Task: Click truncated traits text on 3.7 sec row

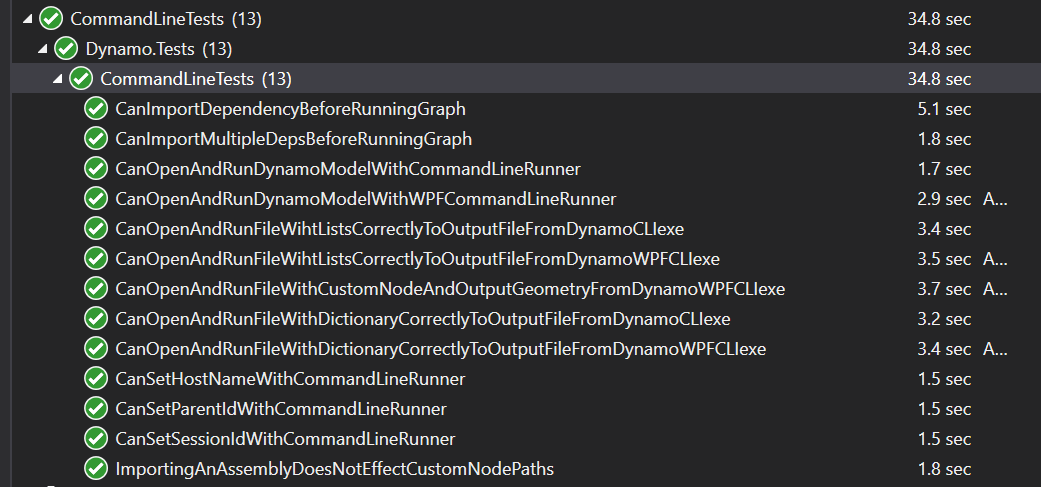Action: tap(995, 289)
